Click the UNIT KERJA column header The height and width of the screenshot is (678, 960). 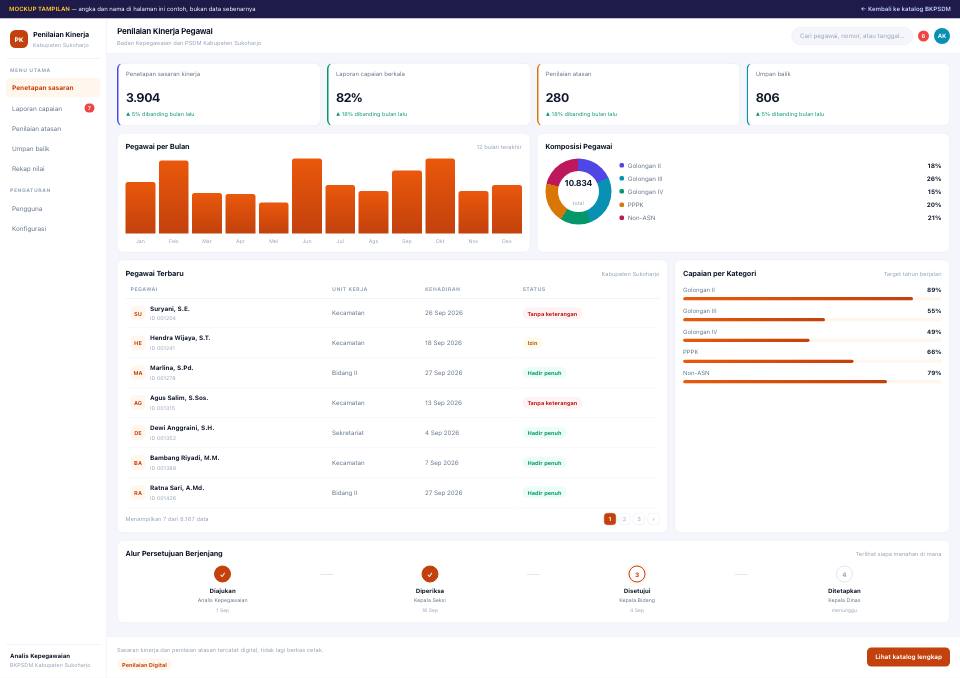click(x=350, y=289)
